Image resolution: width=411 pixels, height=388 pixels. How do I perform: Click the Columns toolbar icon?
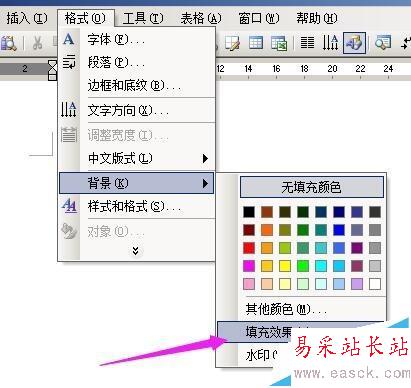(307, 43)
